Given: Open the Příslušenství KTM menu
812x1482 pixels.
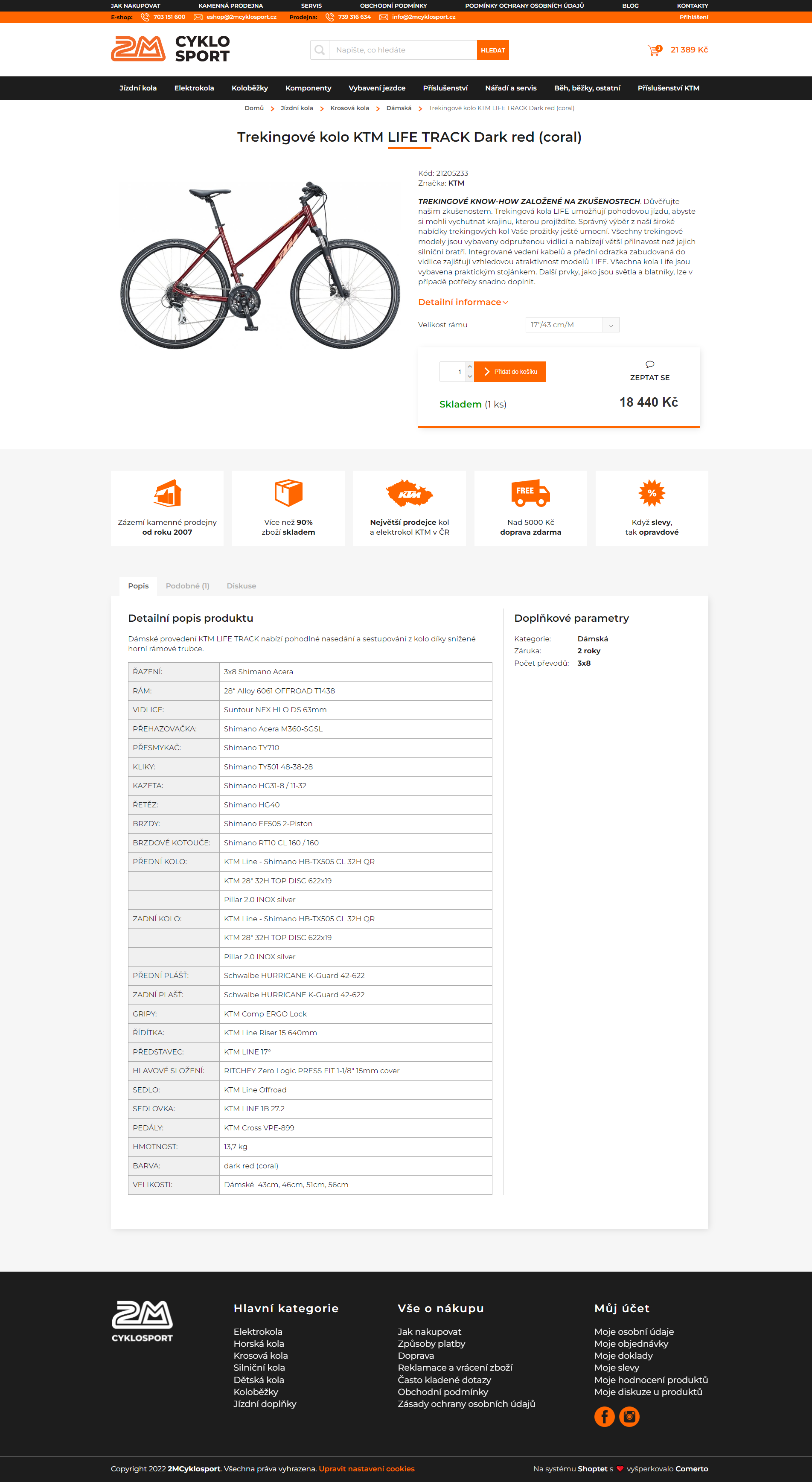Looking at the screenshot, I should pyautogui.click(x=668, y=88).
